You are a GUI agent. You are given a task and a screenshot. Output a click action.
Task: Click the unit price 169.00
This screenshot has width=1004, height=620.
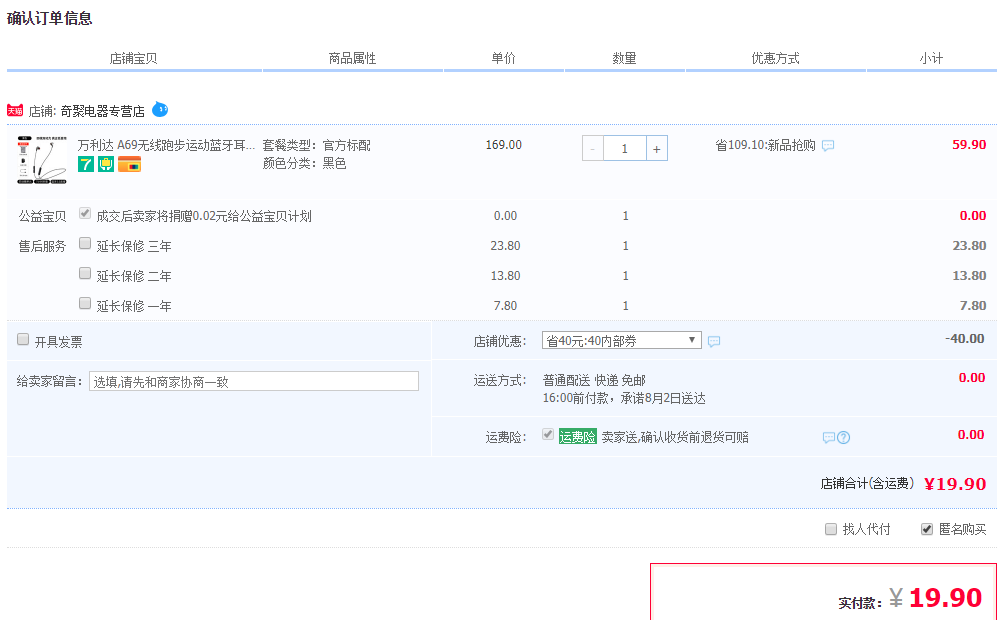(503, 145)
